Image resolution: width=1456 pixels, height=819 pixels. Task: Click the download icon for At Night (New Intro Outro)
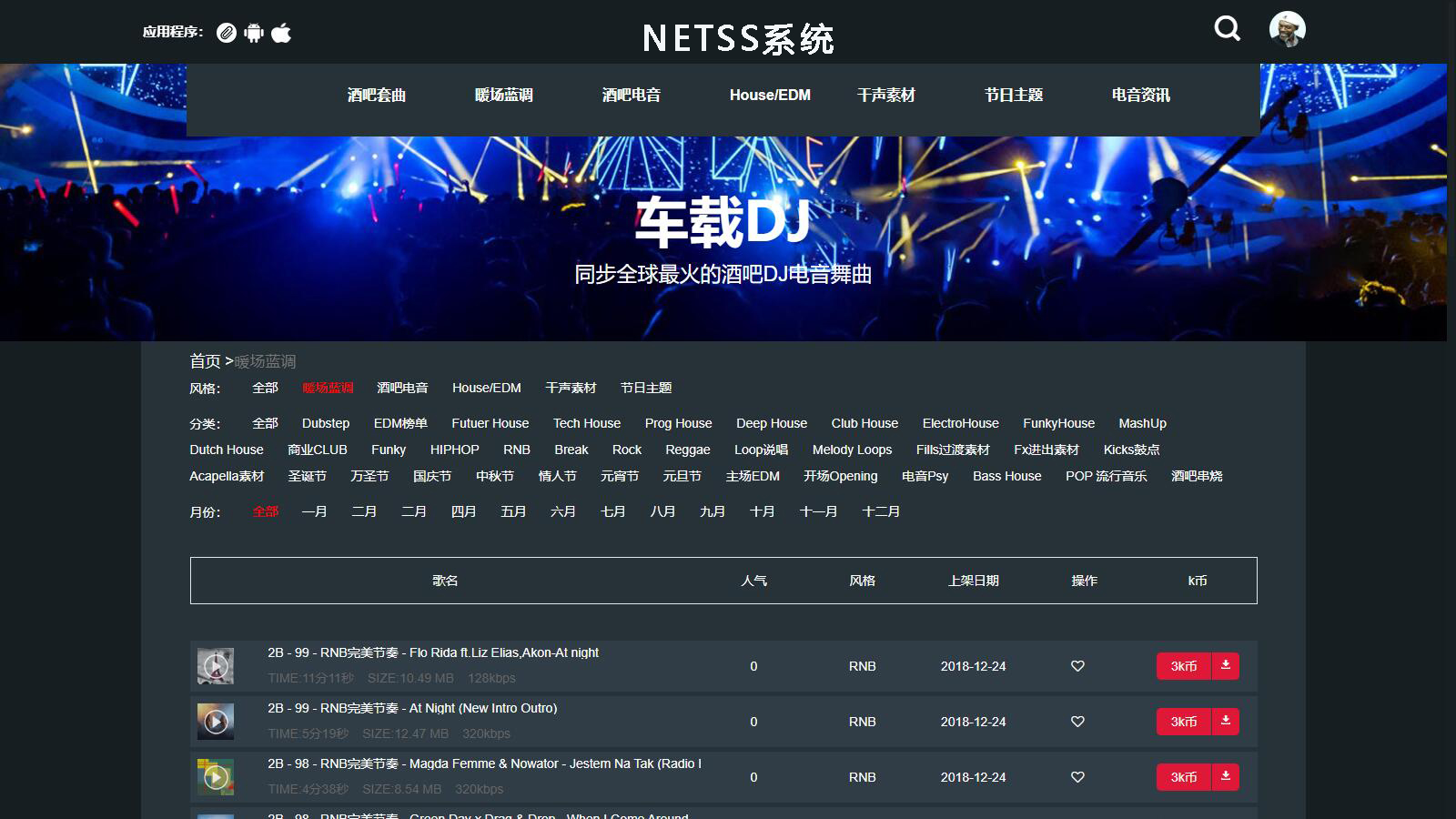tap(1226, 721)
